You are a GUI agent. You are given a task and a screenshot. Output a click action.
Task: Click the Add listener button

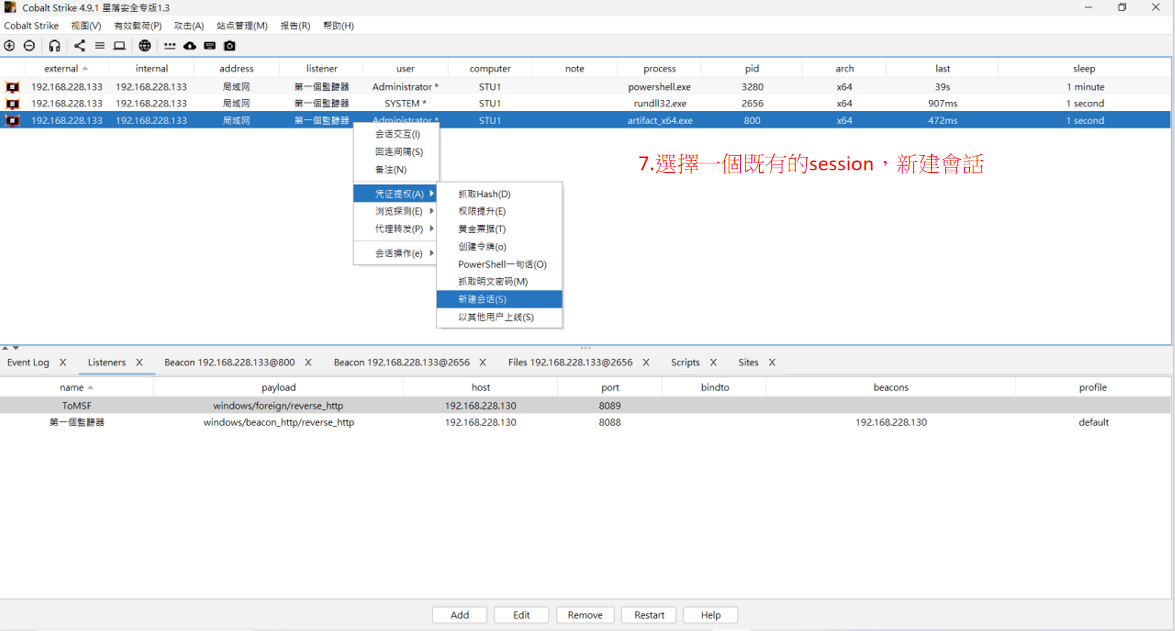click(459, 615)
